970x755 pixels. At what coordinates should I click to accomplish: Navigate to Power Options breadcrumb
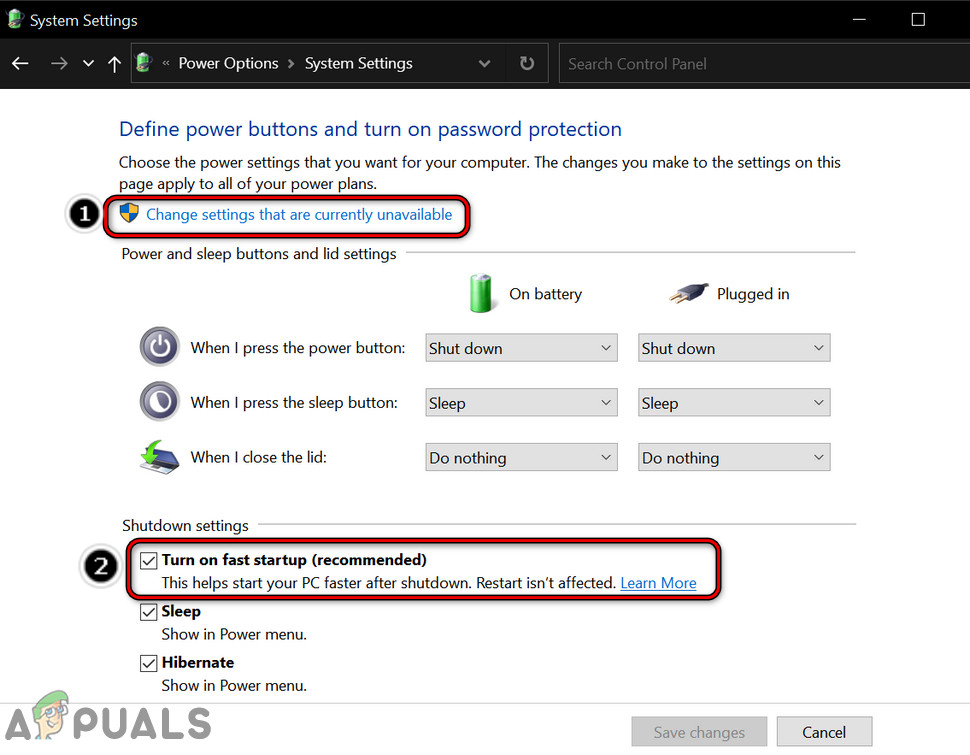[228, 63]
